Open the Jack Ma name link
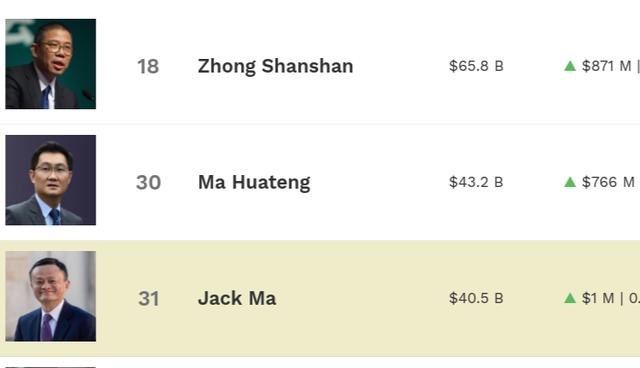 tap(237, 298)
